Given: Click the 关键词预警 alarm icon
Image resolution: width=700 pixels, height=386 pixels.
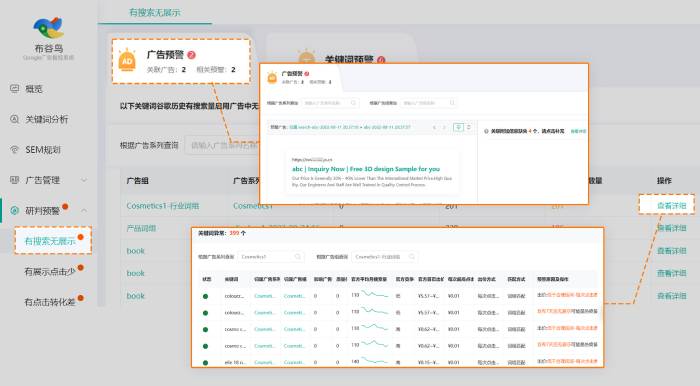Looking at the screenshot, I should [307, 57].
